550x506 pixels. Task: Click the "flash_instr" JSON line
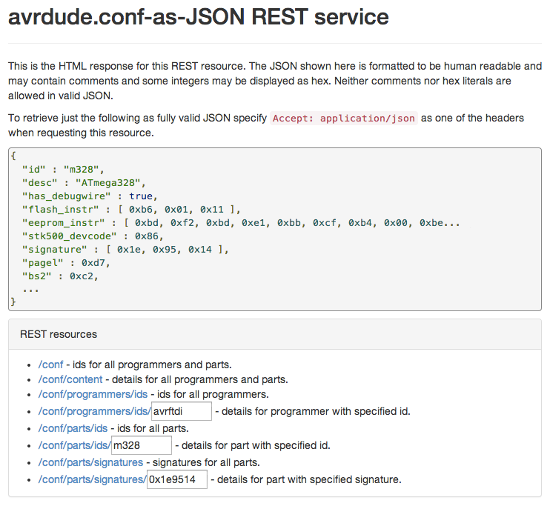131,210
